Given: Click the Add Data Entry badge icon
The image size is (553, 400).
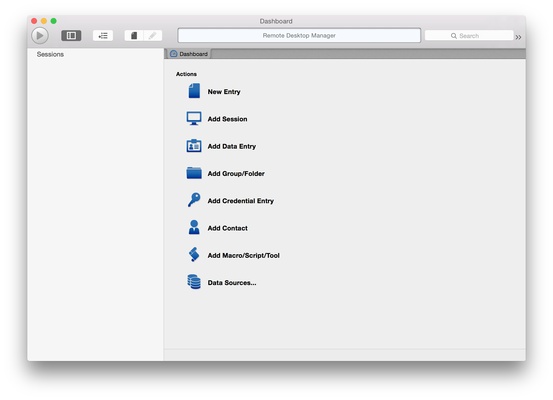Looking at the screenshot, I should pyautogui.click(x=194, y=145).
